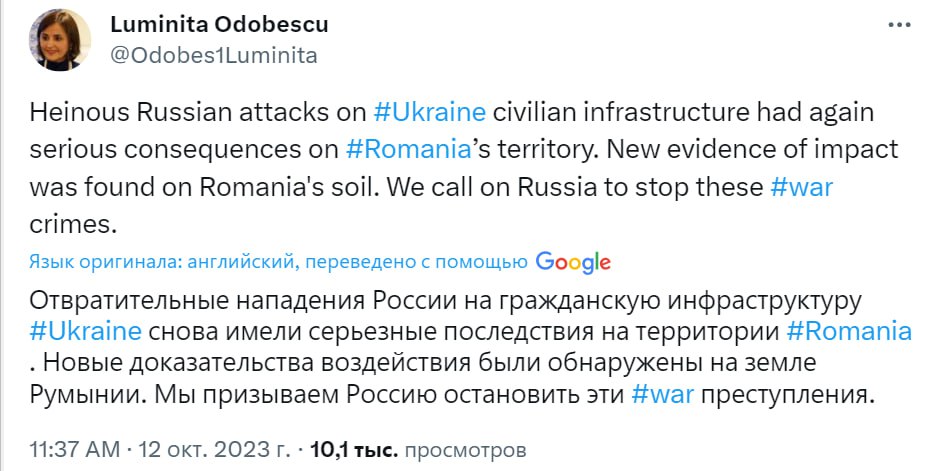The image size is (937, 471).
Task: Open #Ukraine hashtag in the Russian translation
Action: [85, 332]
